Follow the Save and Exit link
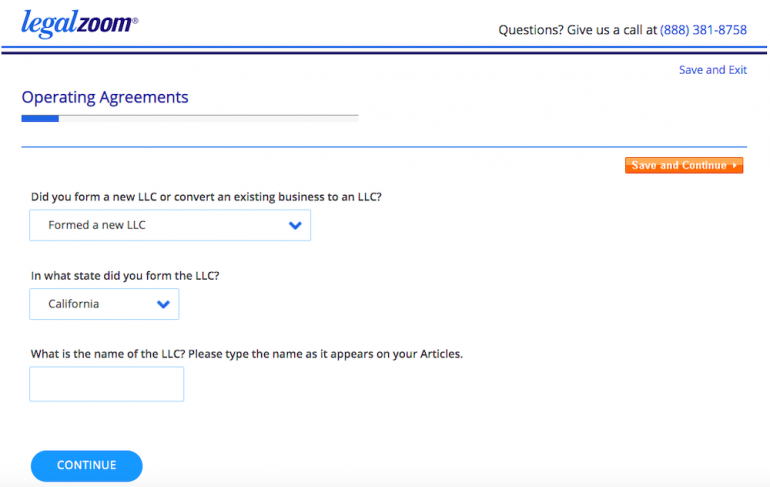The width and height of the screenshot is (770, 487). 712,70
